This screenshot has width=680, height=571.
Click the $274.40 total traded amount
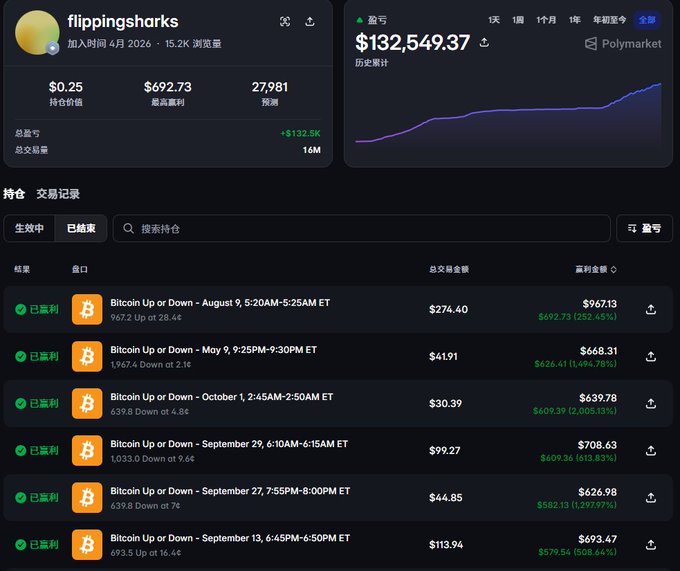(448, 310)
